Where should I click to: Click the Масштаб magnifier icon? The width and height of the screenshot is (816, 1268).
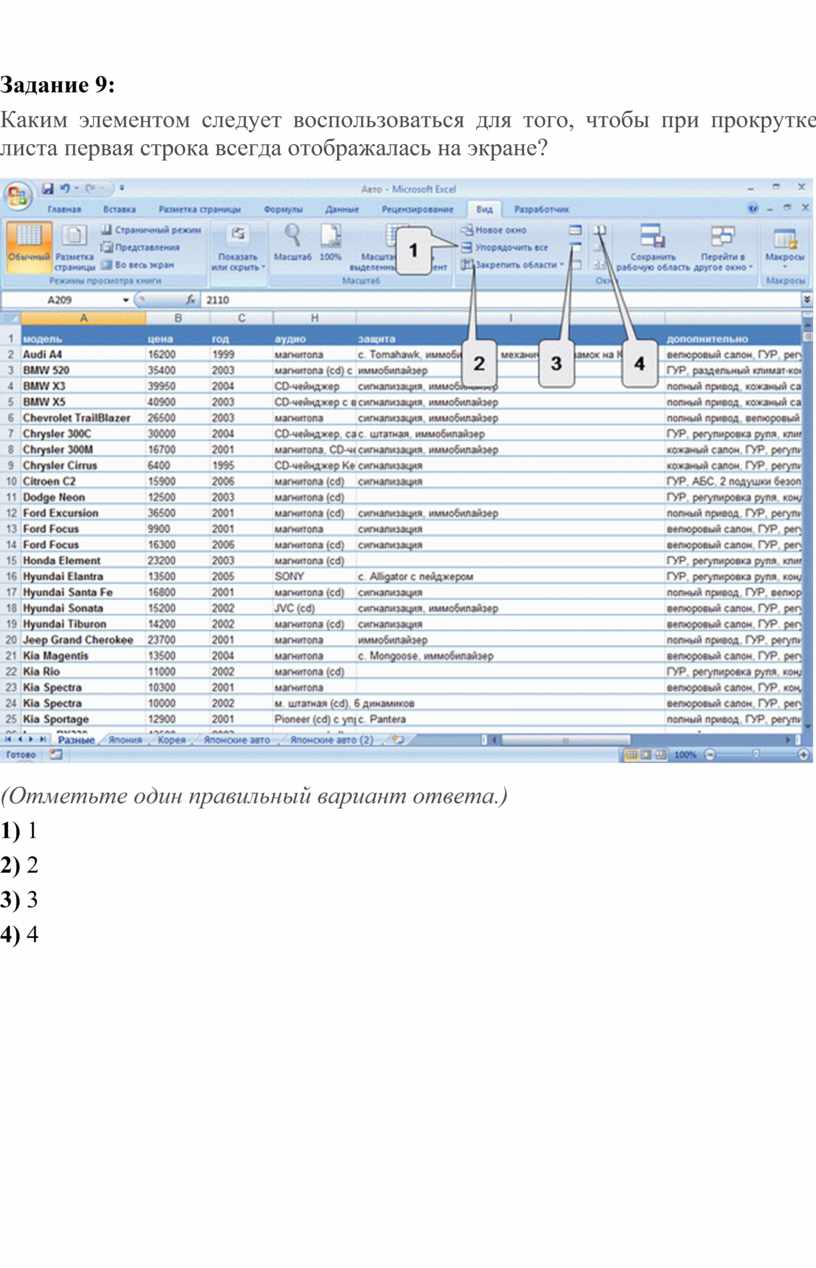pyautogui.click(x=292, y=236)
